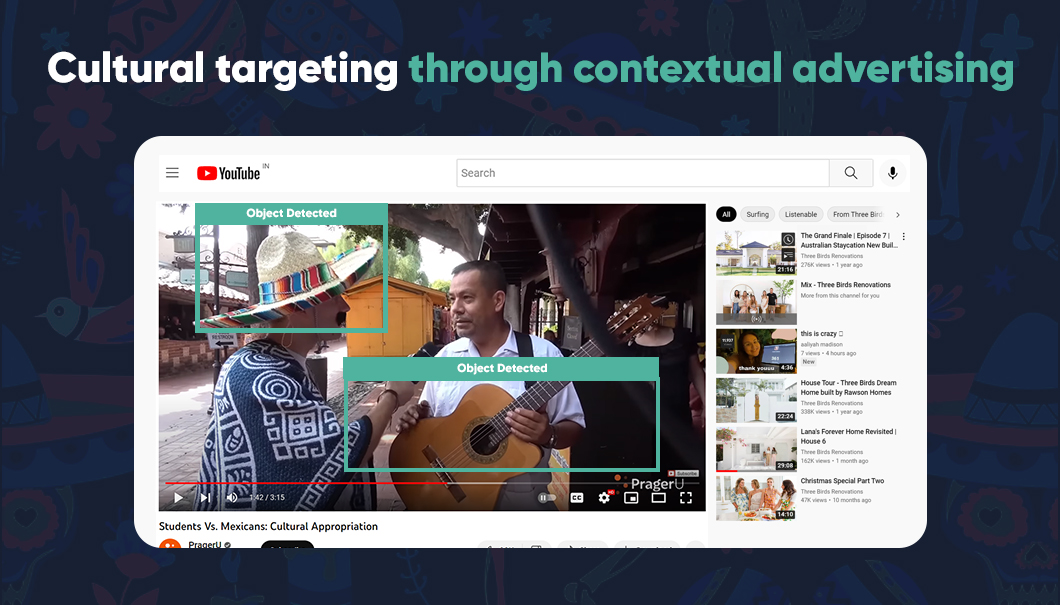Screen dimensions: 1060x605
Task: Play the video
Action: pos(178,498)
